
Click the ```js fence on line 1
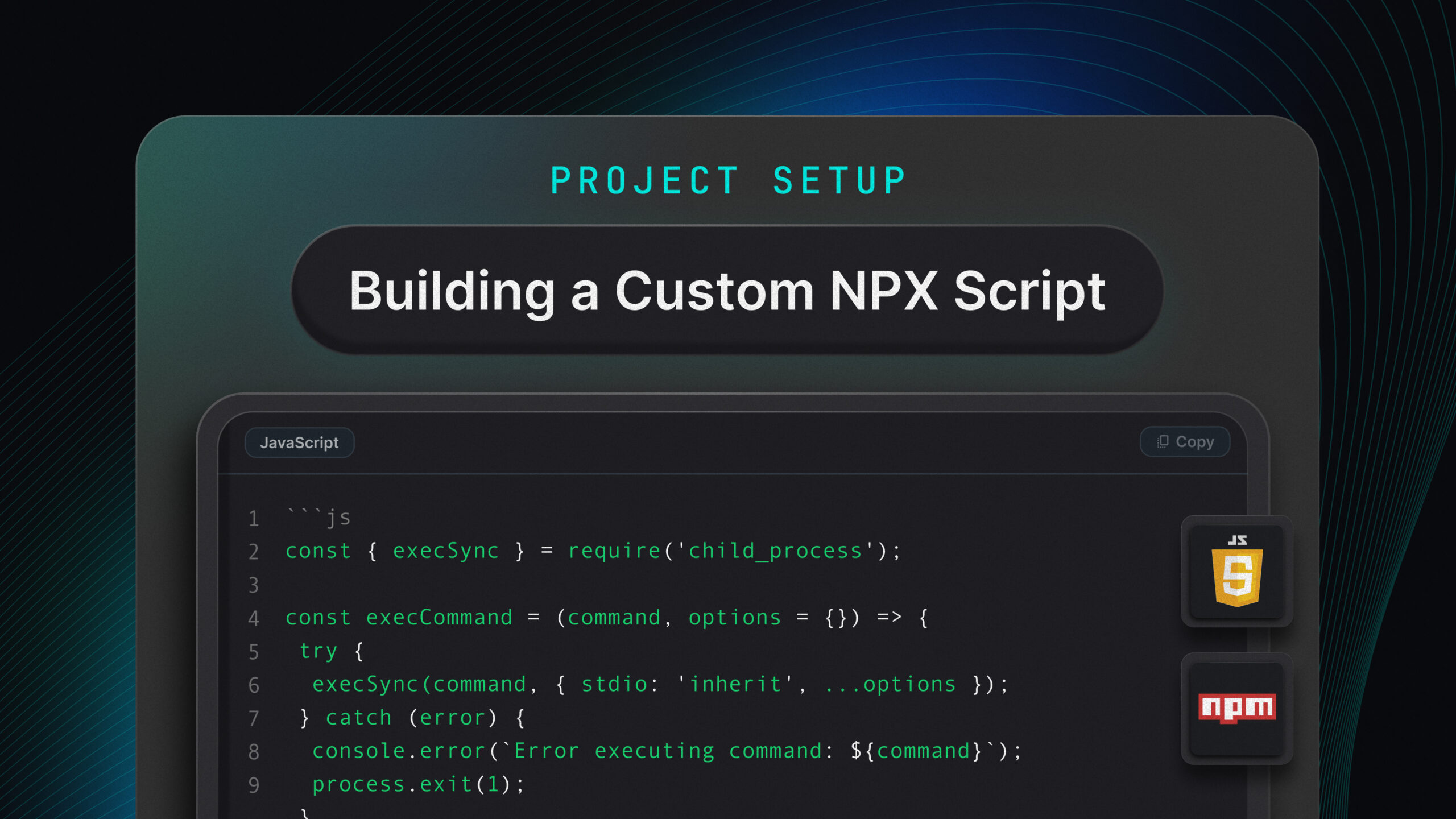[318, 518]
